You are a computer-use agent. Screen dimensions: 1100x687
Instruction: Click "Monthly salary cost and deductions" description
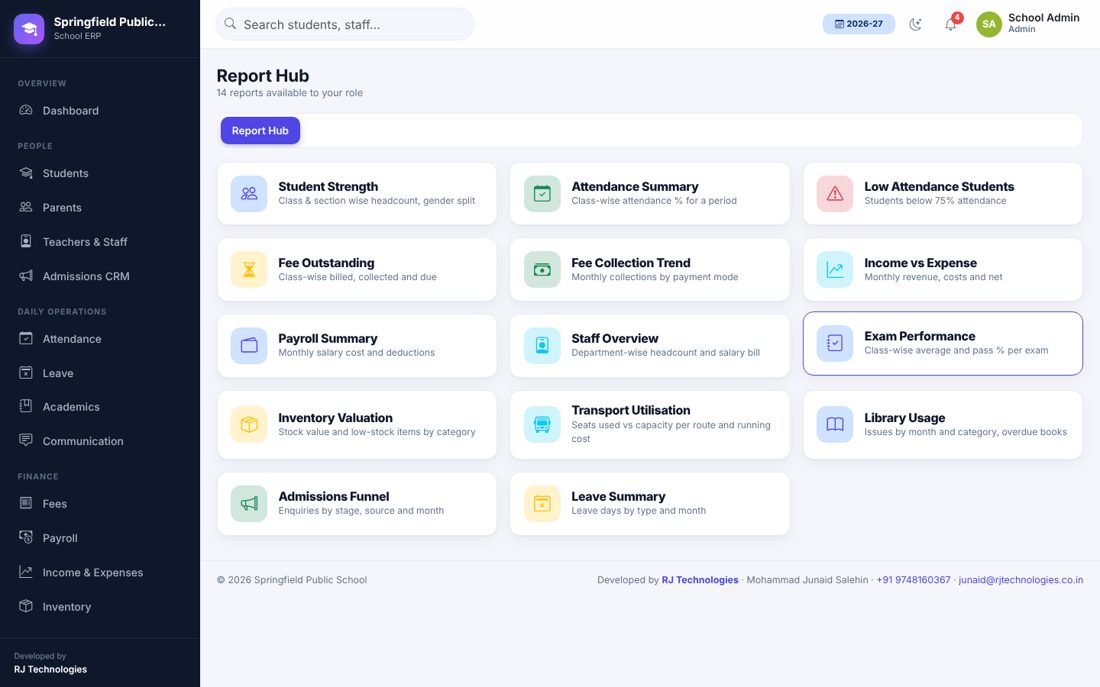point(356,352)
